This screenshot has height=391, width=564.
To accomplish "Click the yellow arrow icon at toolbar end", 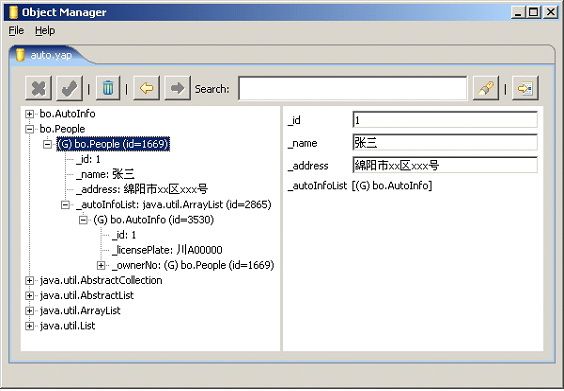I will click(525, 88).
